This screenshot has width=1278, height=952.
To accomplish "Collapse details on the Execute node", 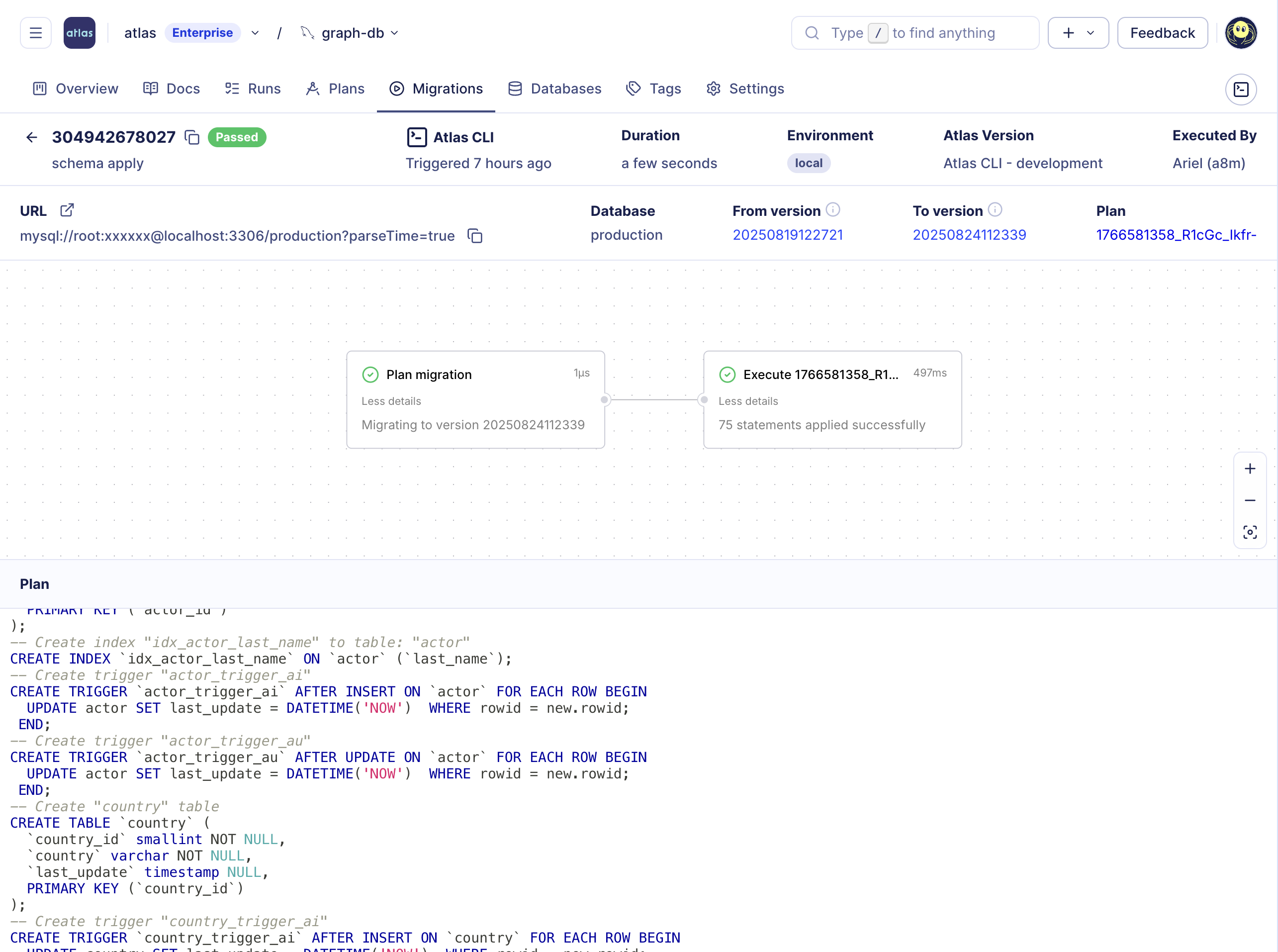I will (747, 400).
